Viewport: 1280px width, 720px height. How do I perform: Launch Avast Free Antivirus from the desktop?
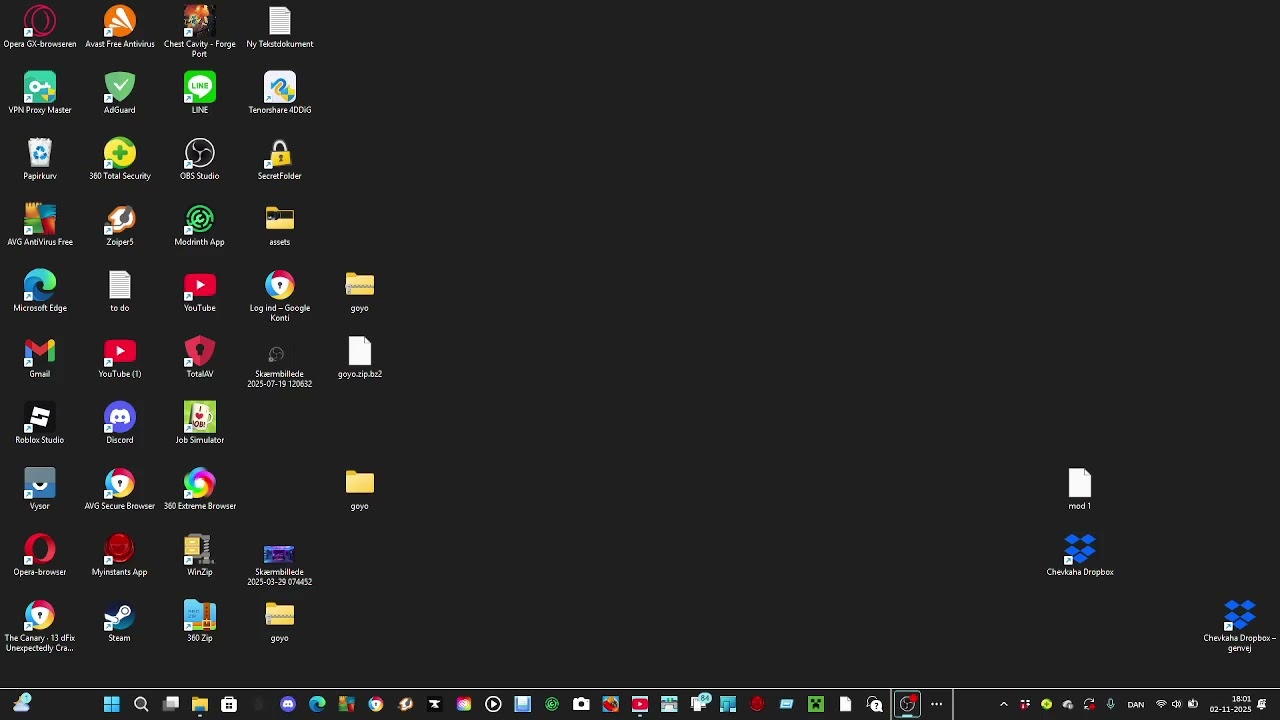click(x=120, y=27)
